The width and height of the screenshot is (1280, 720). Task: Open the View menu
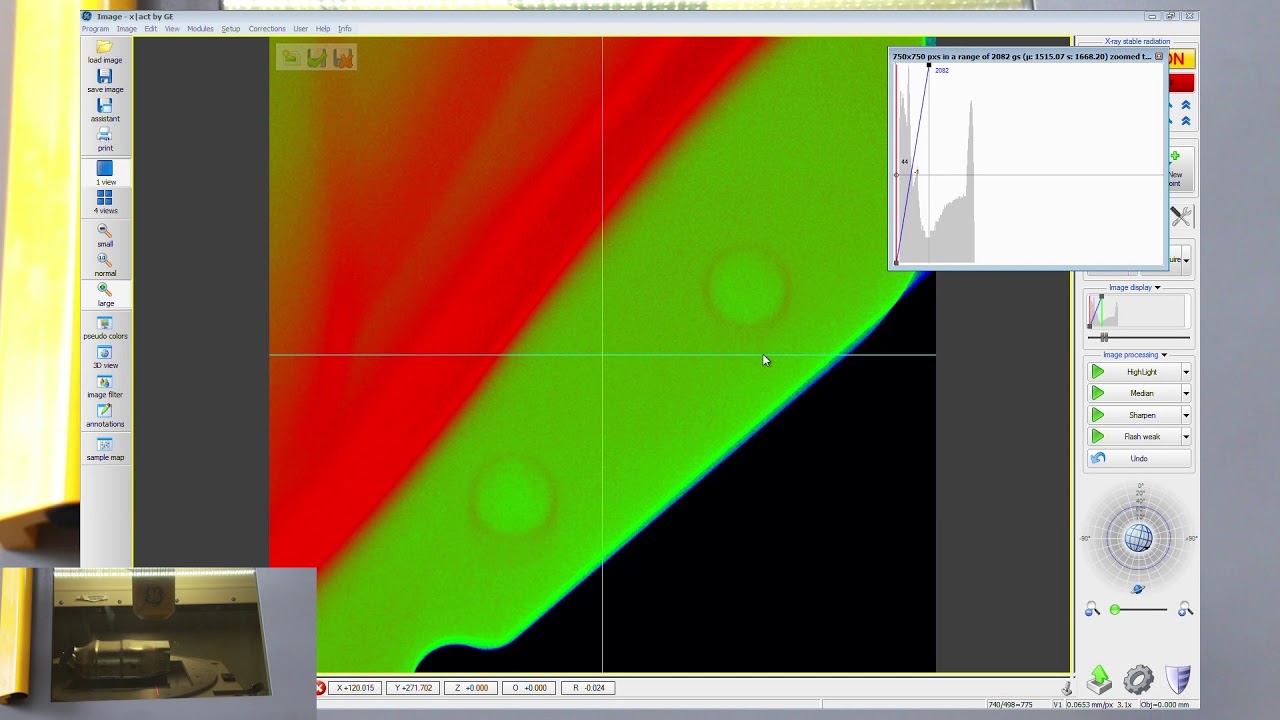pyautogui.click(x=172, y=29)
